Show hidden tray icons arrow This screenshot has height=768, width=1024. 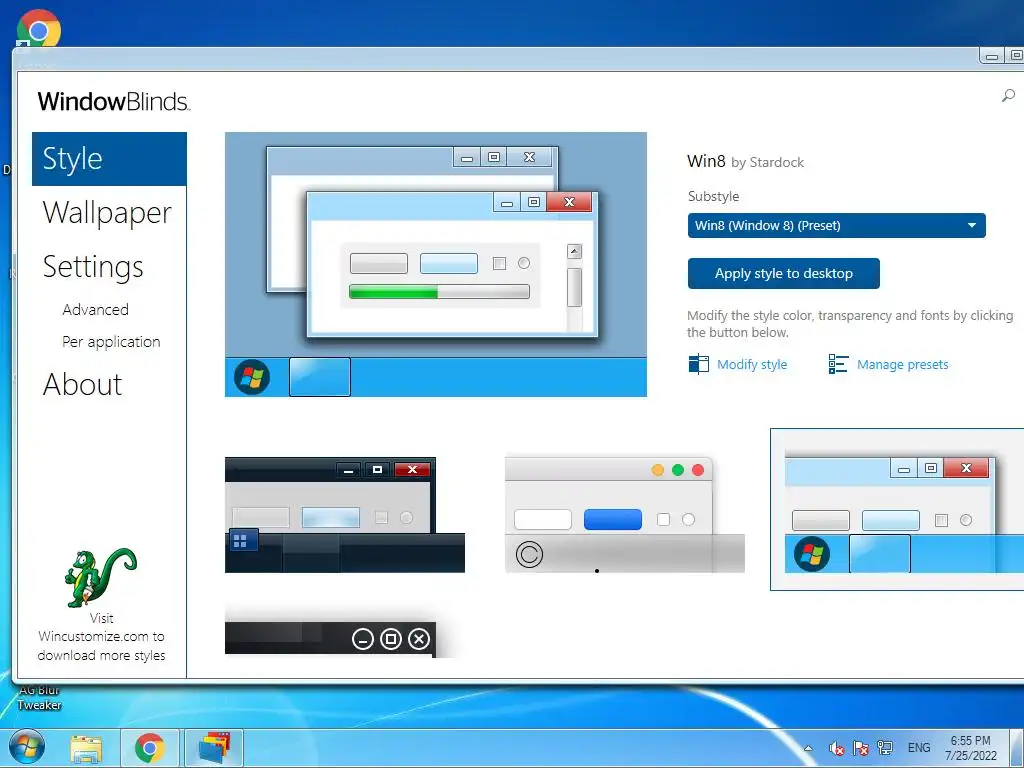pyautogui.click(x=808, y=748)
